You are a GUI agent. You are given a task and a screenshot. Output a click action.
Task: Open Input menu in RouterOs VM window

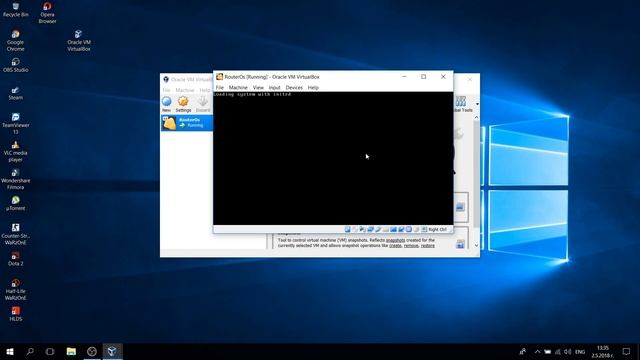(x=274, y=87)
